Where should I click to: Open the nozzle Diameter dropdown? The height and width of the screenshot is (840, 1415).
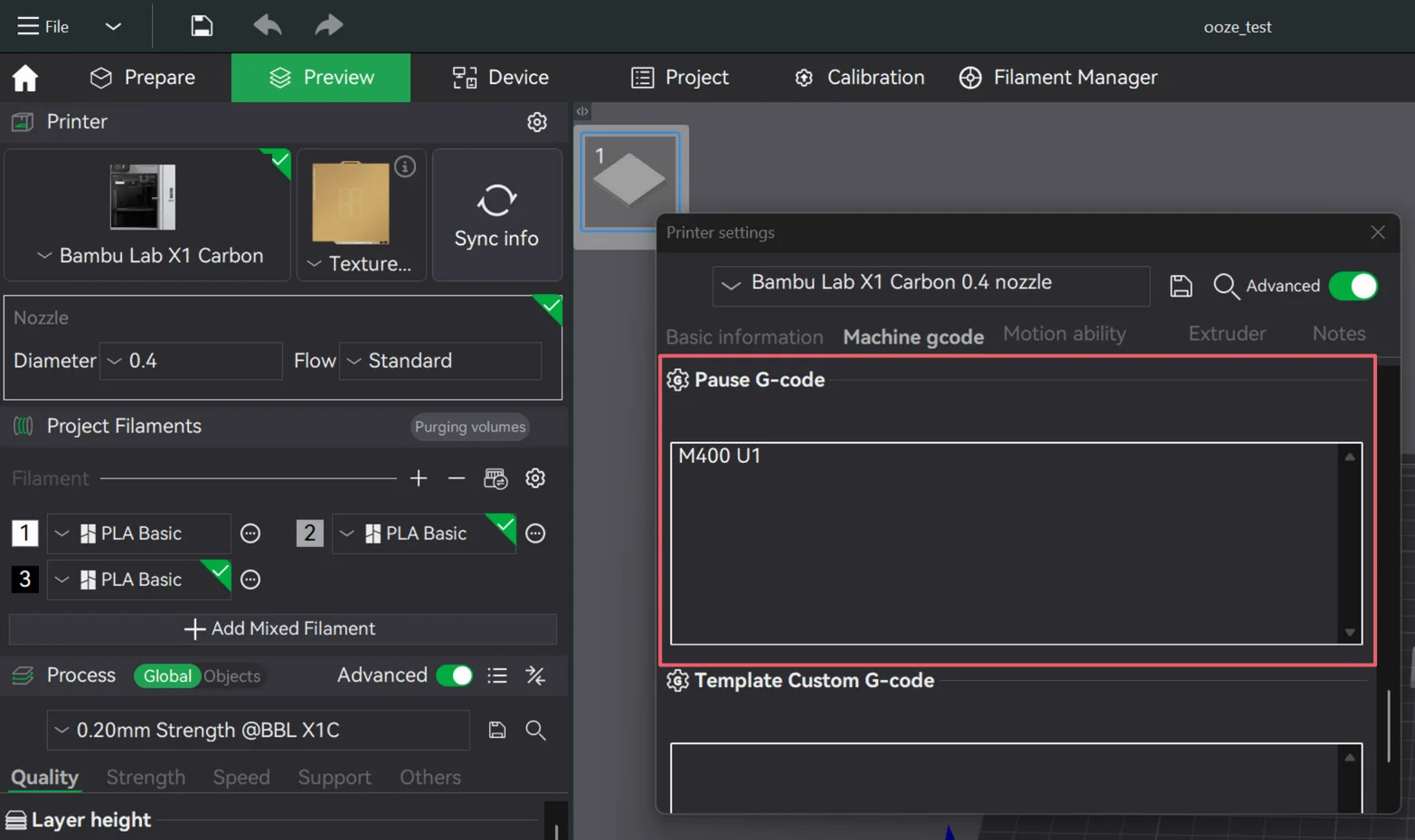(x=191, y=361)
